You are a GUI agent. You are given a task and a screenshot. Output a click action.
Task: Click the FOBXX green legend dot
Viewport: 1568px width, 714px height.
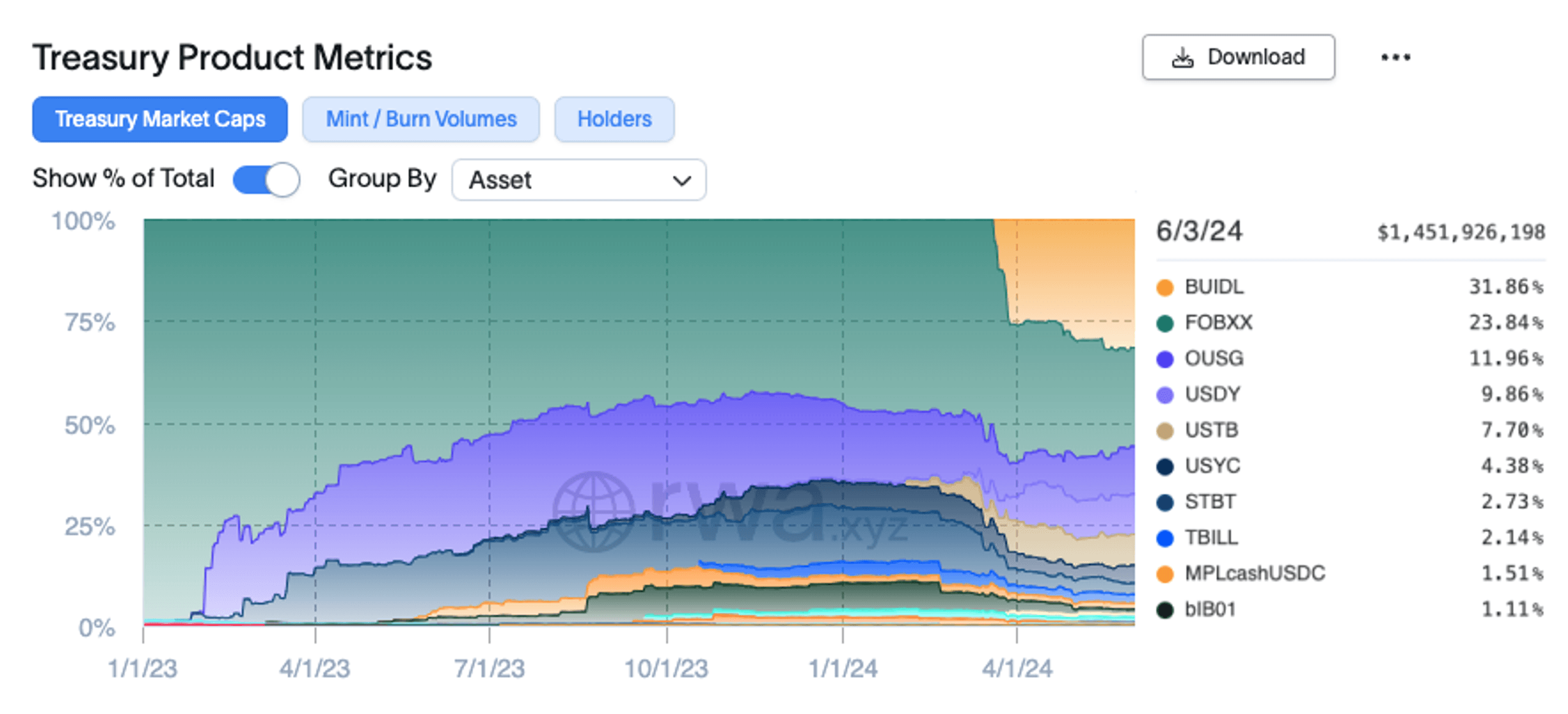pos(1164,323)
